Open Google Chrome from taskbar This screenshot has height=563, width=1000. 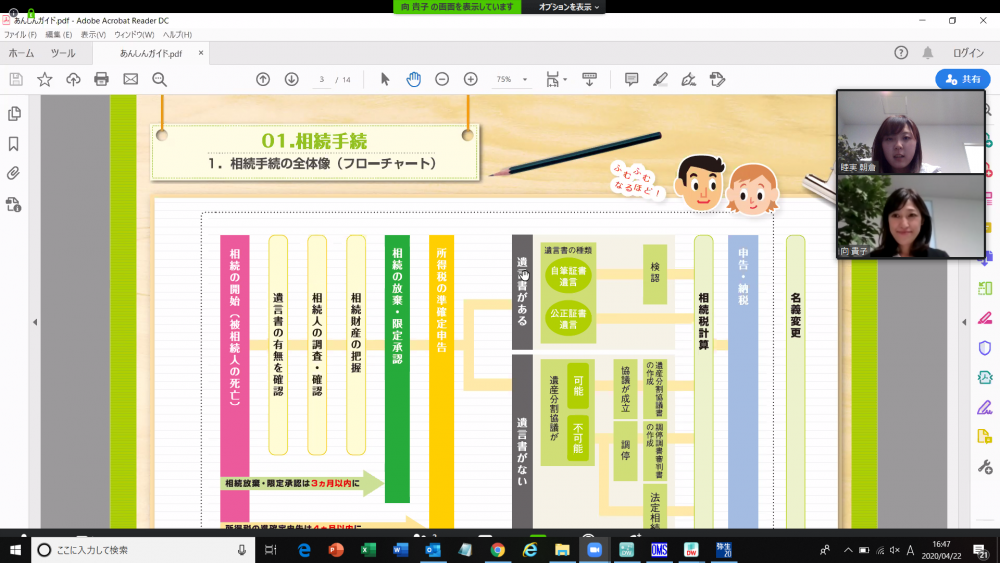[497, 550]
